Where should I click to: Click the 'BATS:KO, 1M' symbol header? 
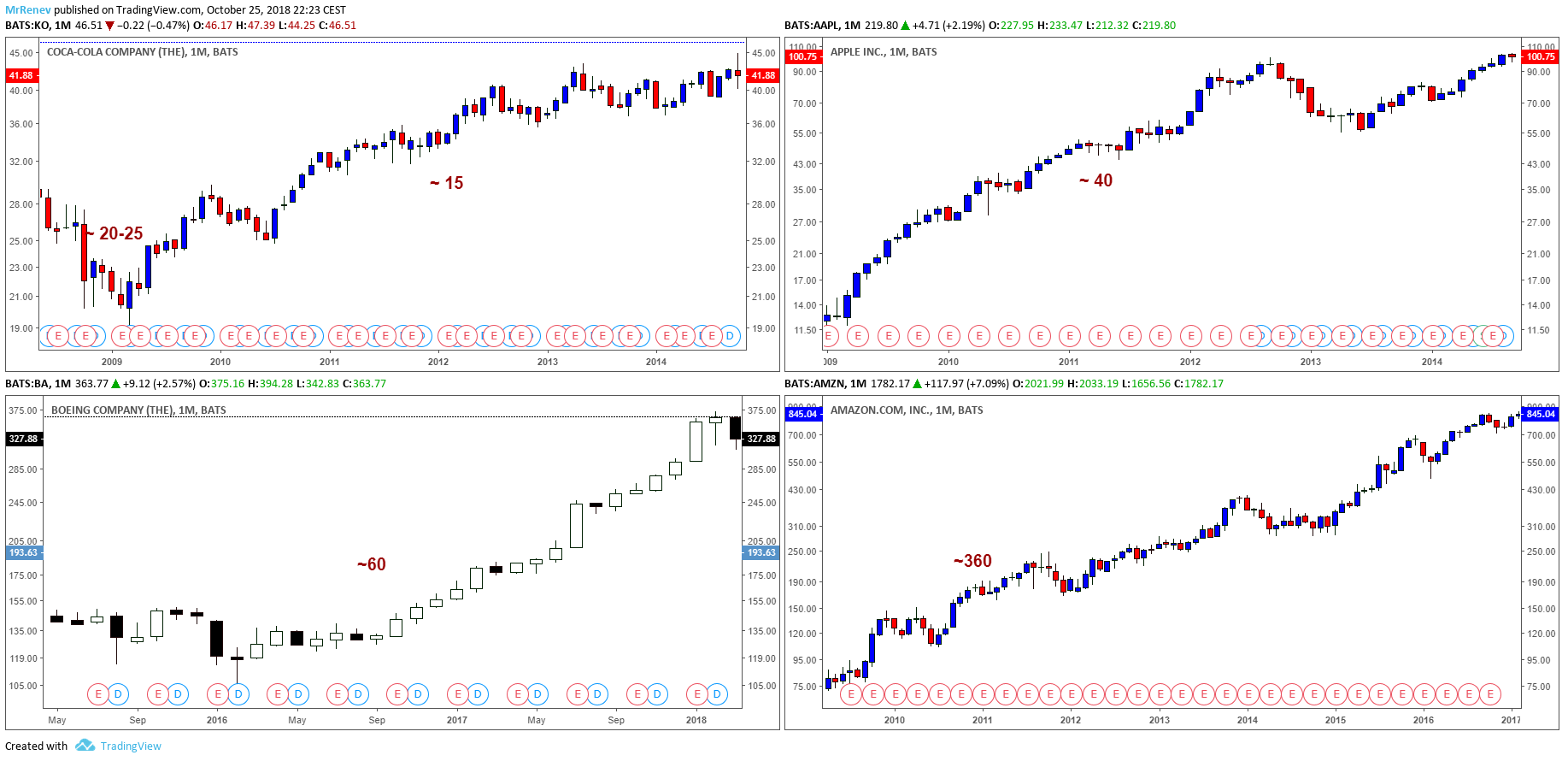38,26
